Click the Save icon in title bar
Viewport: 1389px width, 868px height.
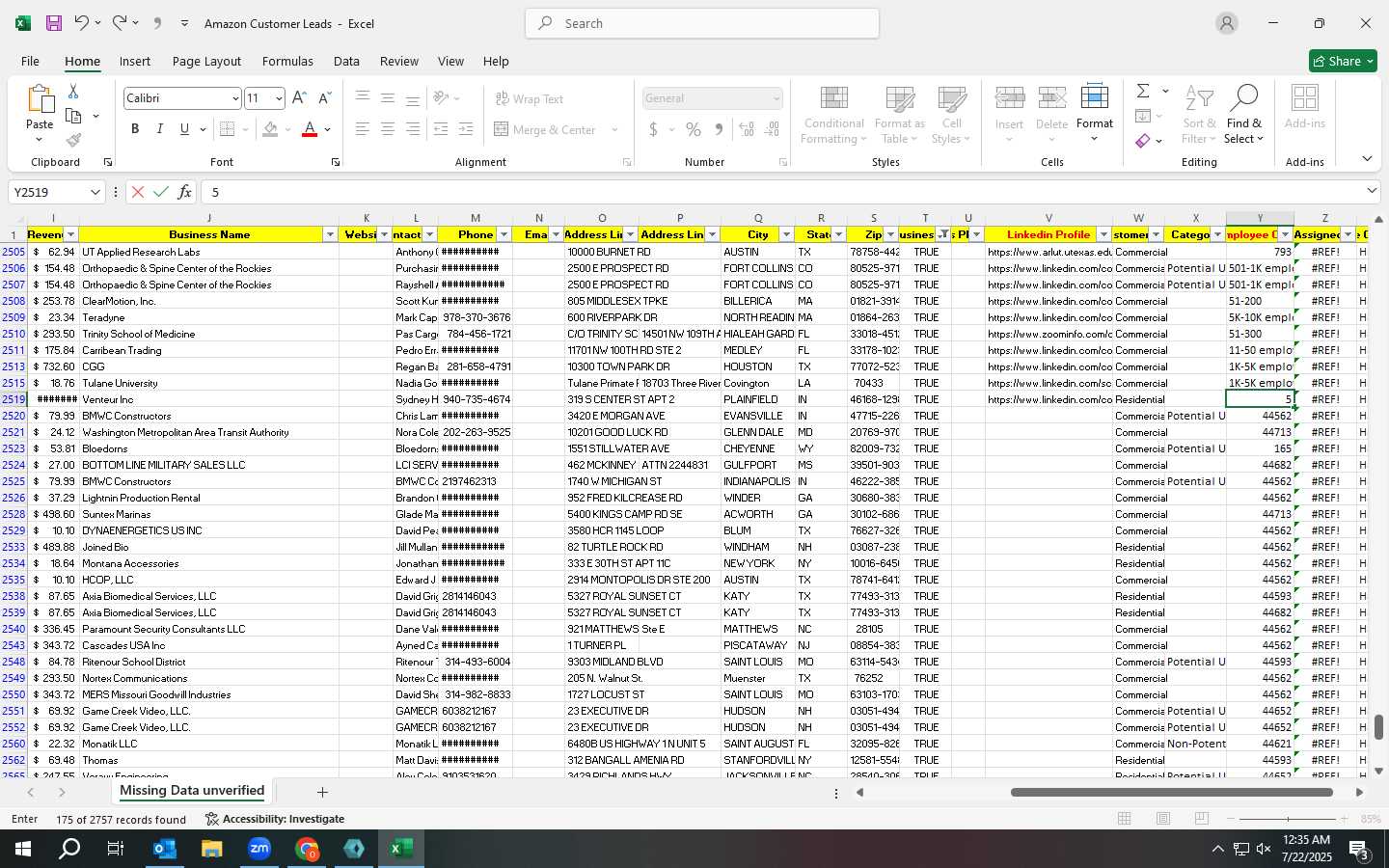(x=54, y=23)
